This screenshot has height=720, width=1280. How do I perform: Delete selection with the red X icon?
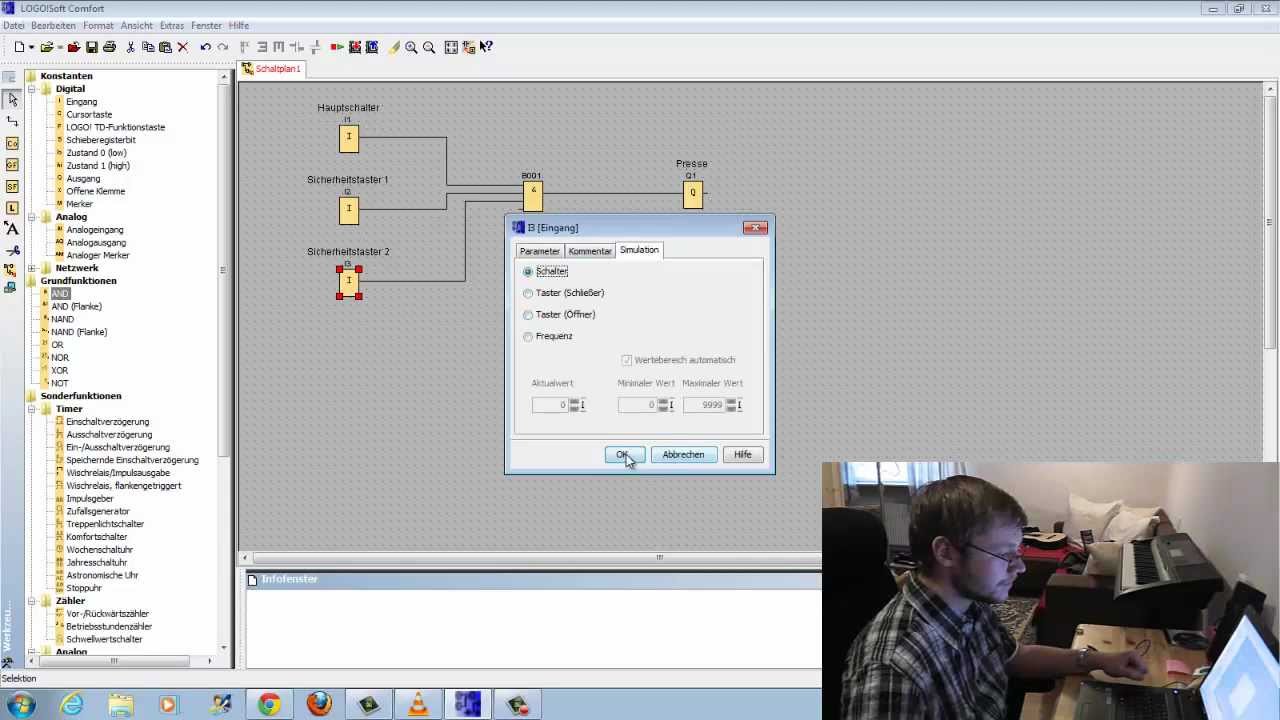(183, 47)
